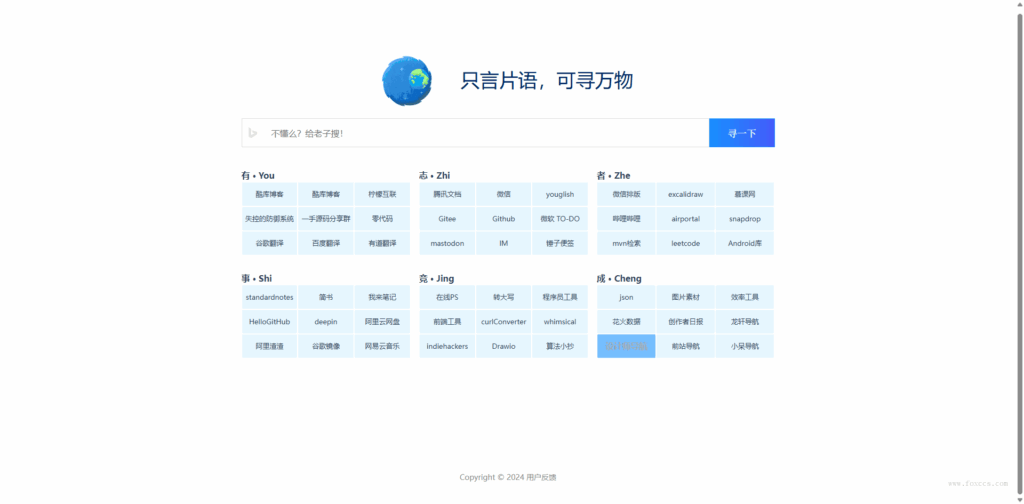The height and width of the screenshot is (504, 1024).
Task: Click the vertical scrollbar track
Action: [1019, 252]
